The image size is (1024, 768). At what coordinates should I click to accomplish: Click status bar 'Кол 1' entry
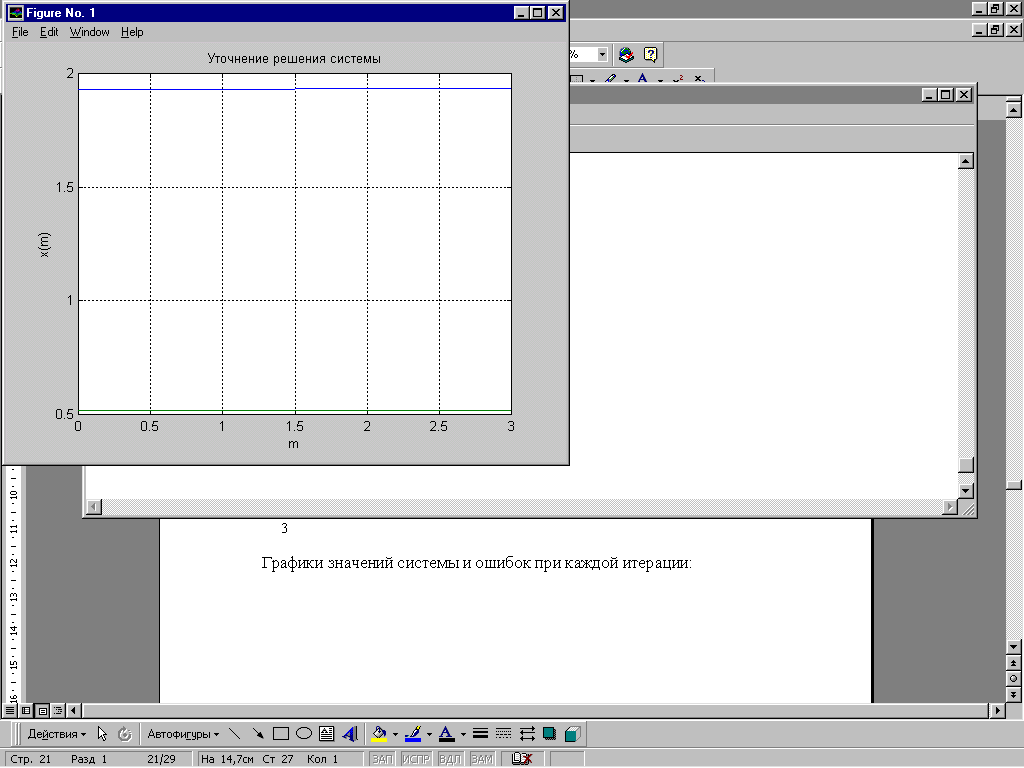[x=323, y=759]
